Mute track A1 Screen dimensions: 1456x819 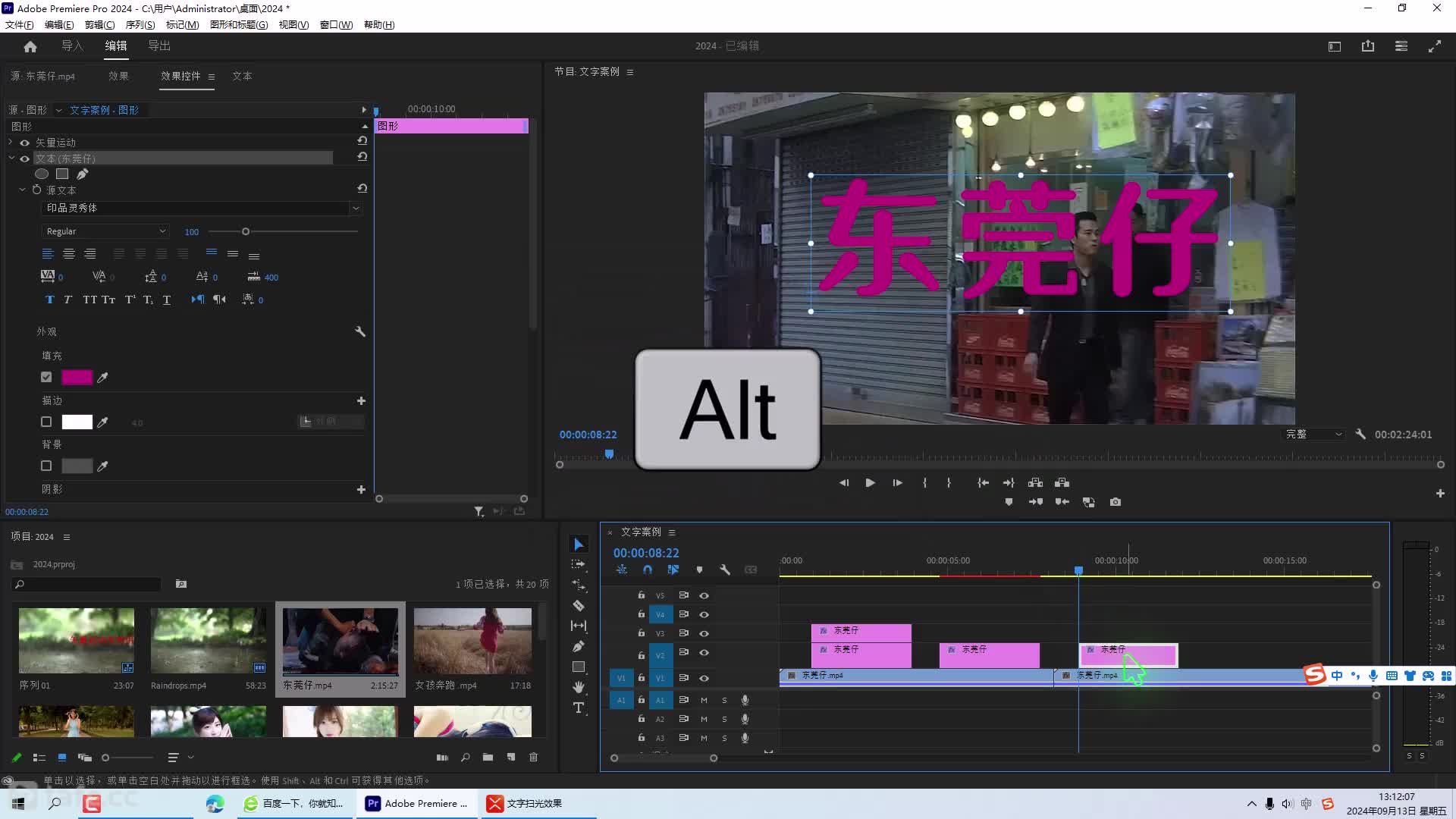tap(704, 700)
